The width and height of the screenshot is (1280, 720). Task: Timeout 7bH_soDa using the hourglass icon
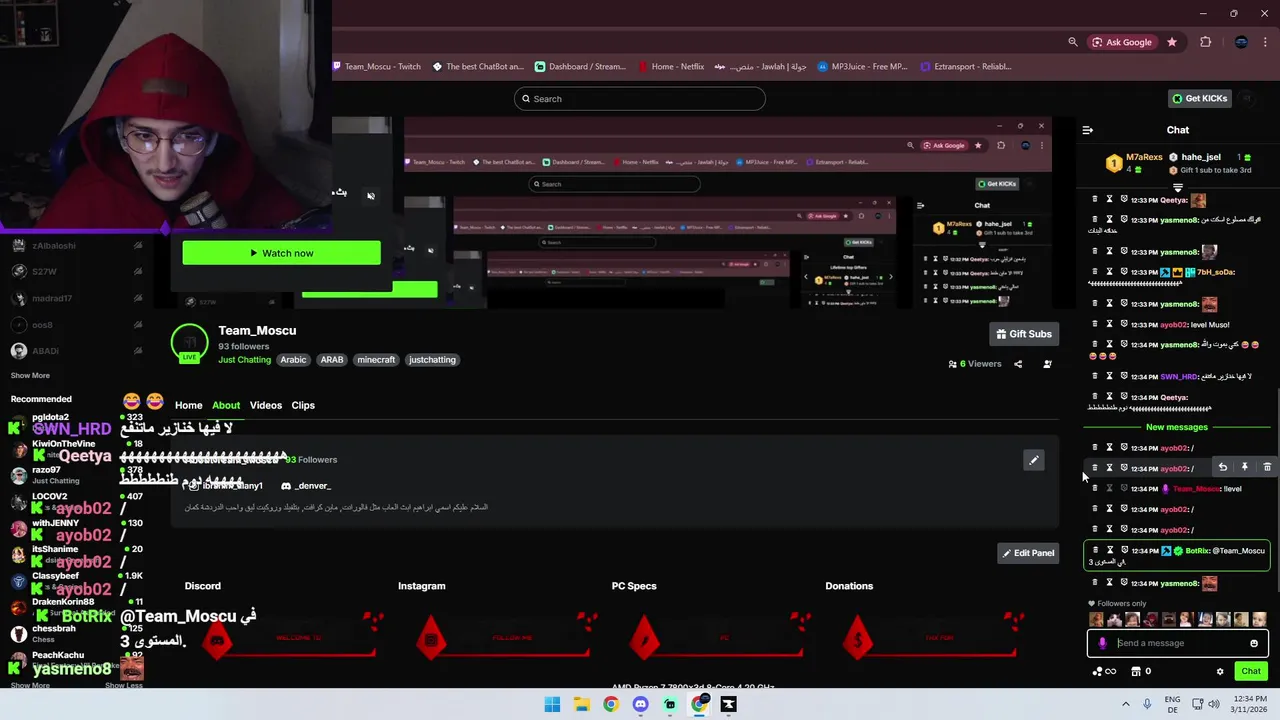coord(1109,272)
